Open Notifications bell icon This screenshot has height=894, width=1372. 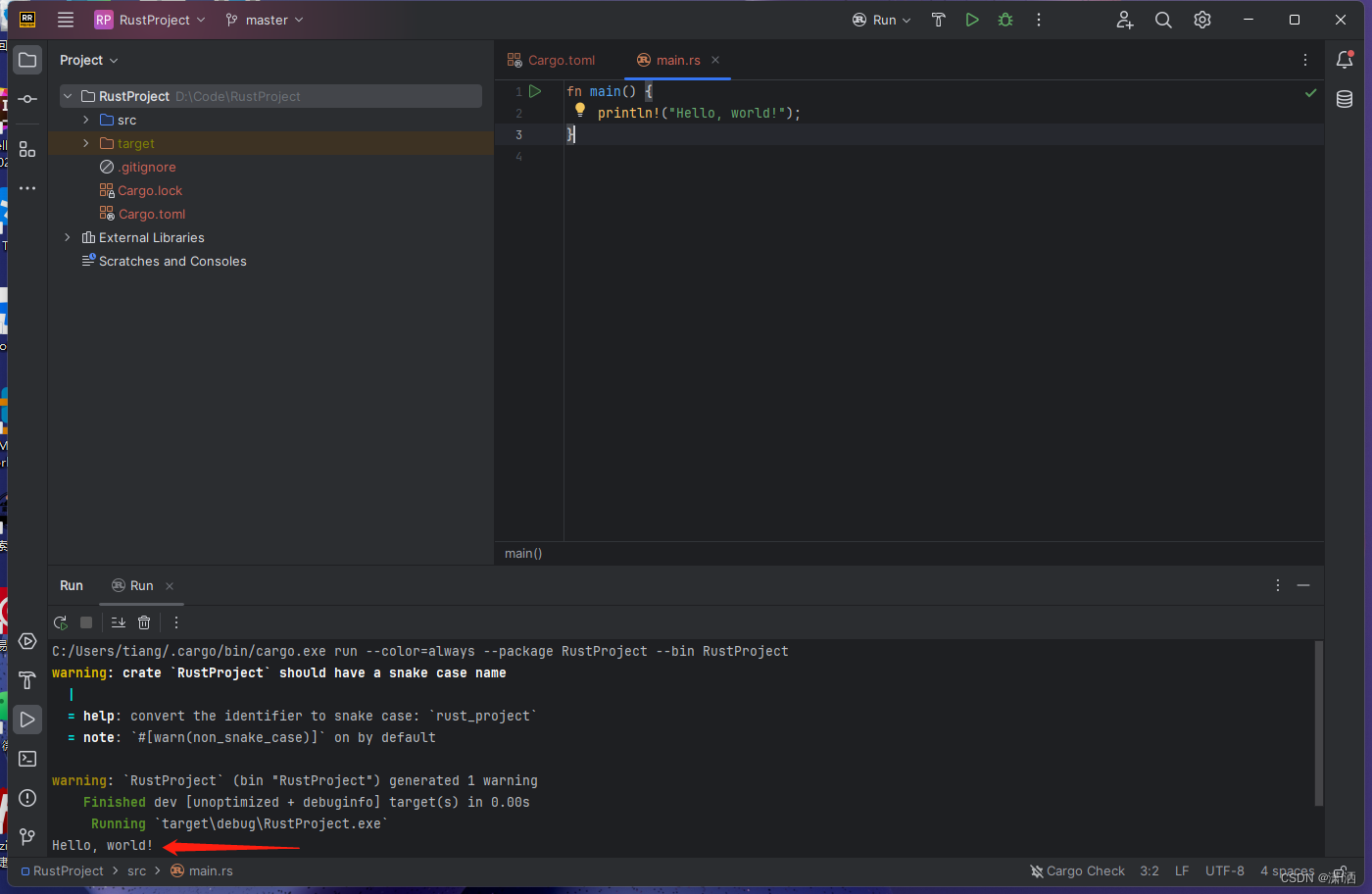click(x=1345, y=60)
